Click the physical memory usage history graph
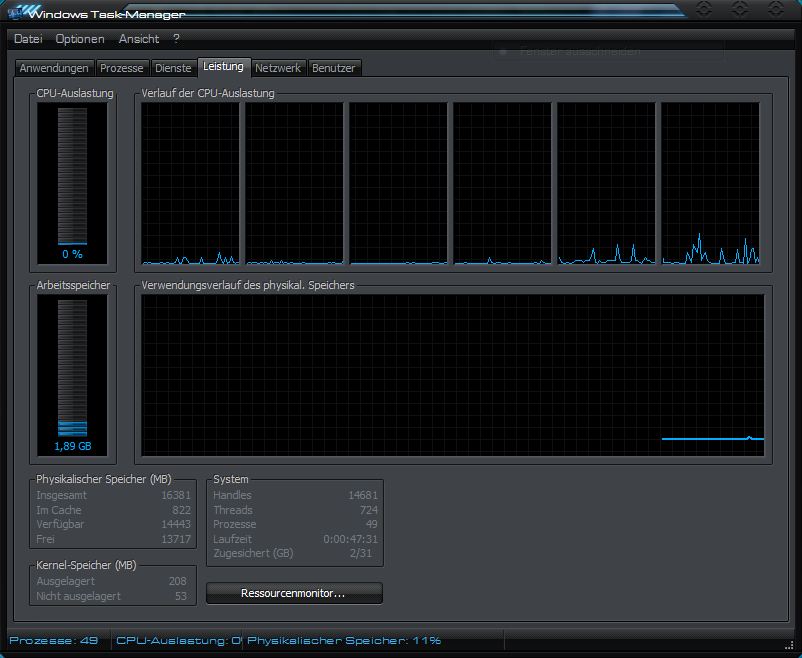Screen dimensions: 802x658 [453, 375]
